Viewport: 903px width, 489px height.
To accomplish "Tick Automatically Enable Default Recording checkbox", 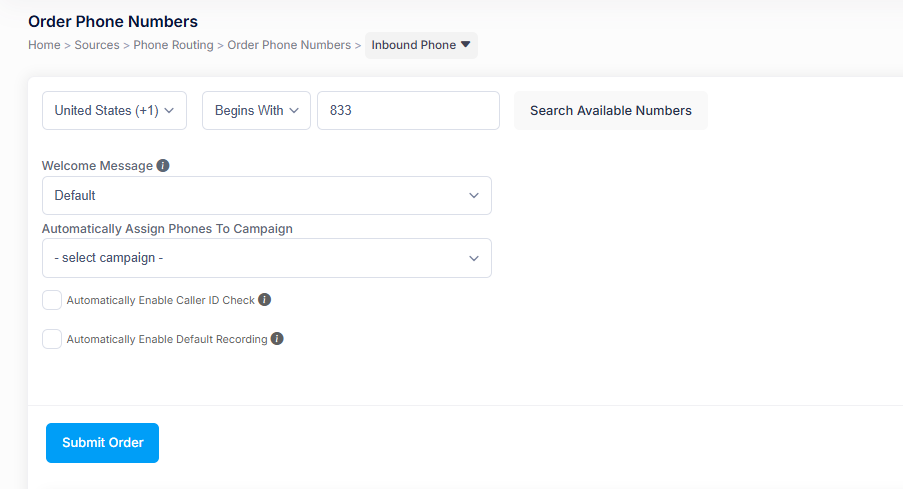I will 52,339.
